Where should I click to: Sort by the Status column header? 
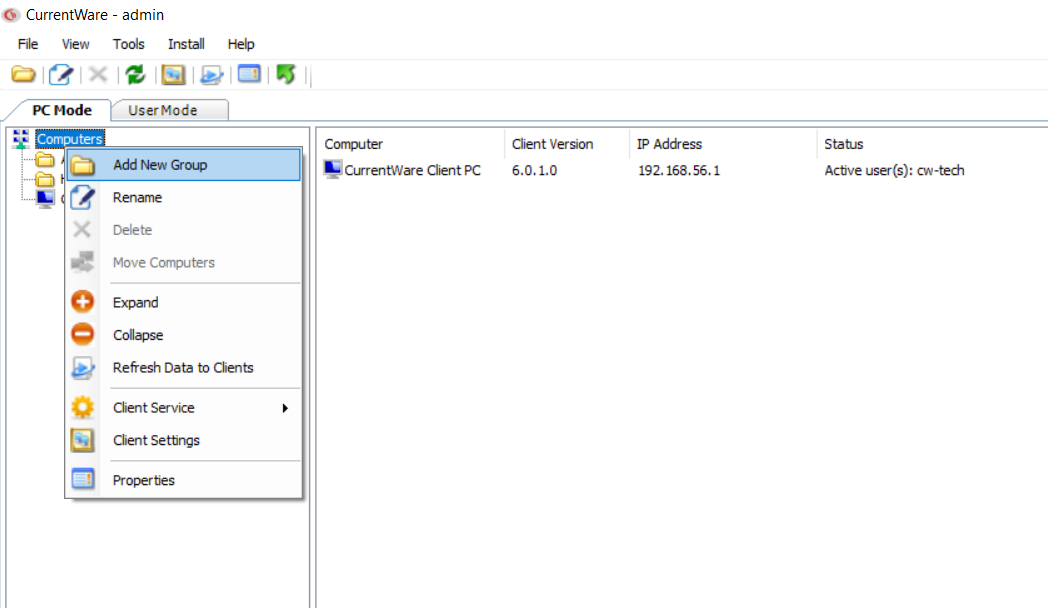[933, 144]
